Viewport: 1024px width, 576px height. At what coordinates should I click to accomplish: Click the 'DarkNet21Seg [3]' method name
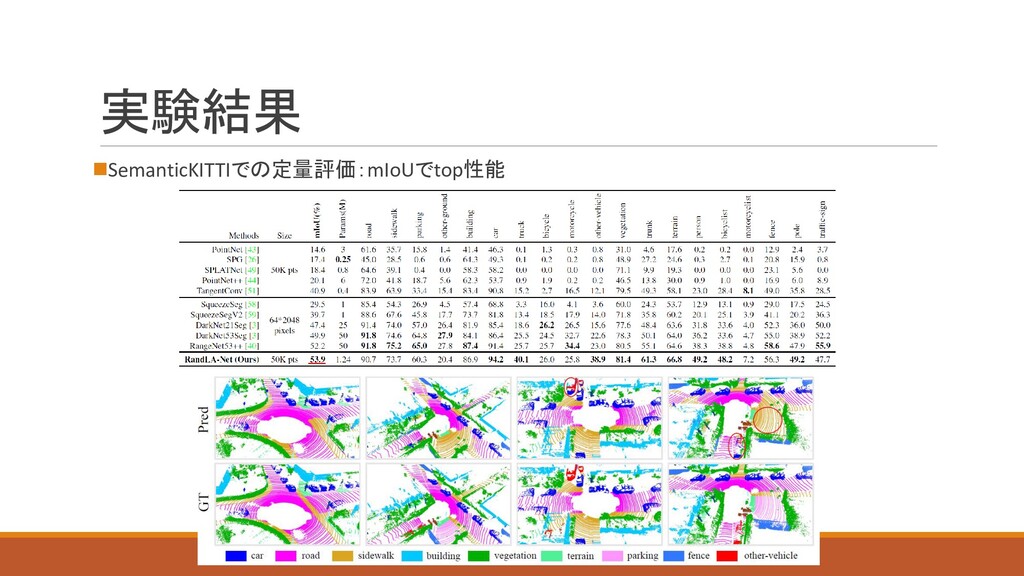(227, 325)
